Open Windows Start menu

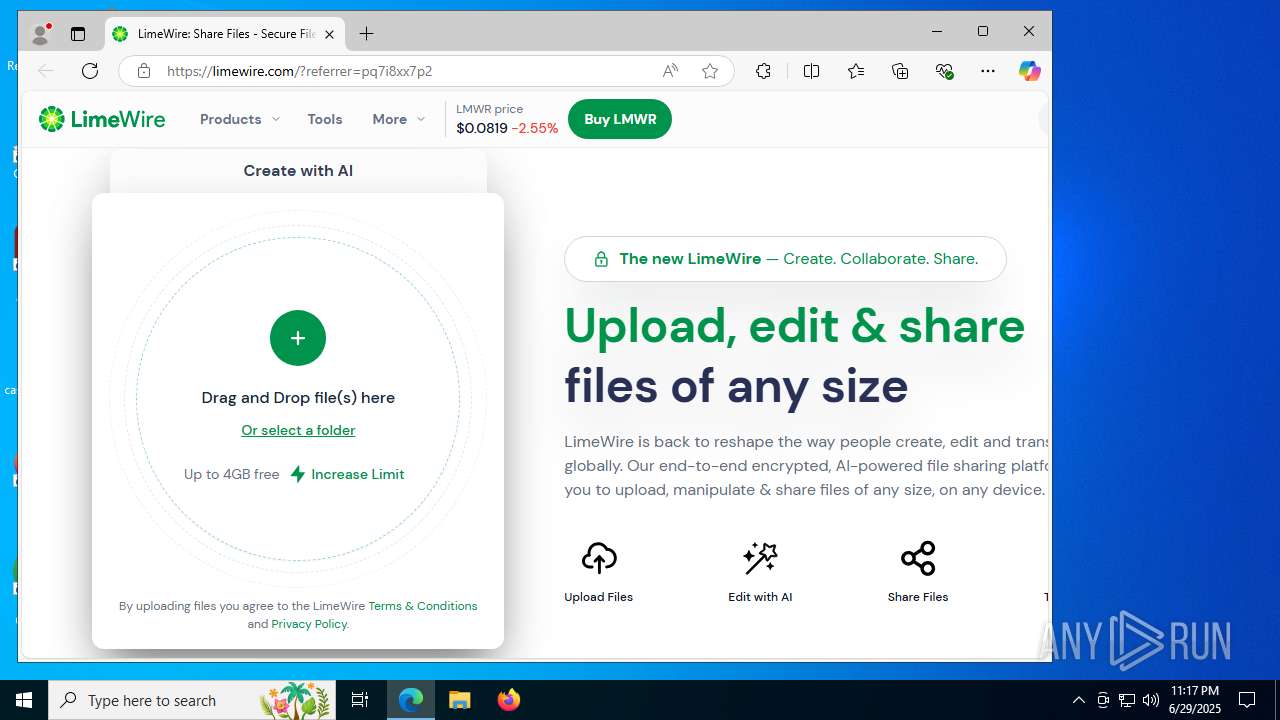tap(24, 700)
